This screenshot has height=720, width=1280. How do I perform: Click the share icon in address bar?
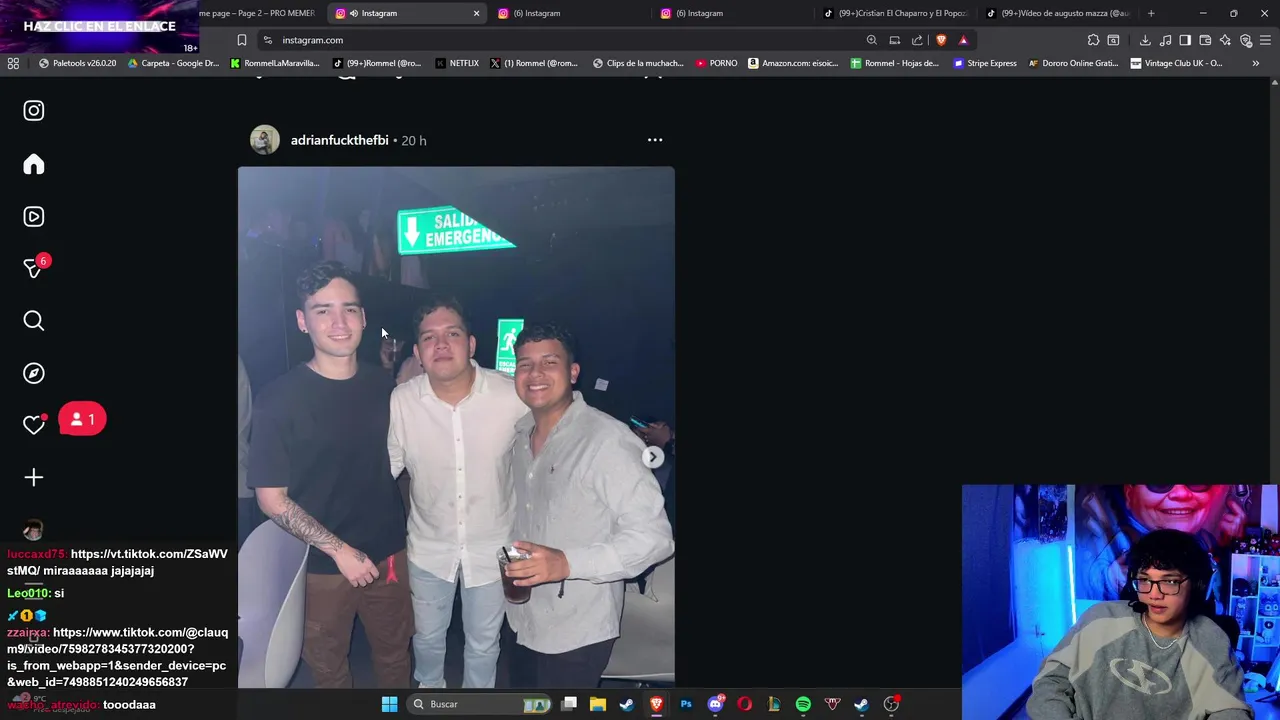coord(917,40)
